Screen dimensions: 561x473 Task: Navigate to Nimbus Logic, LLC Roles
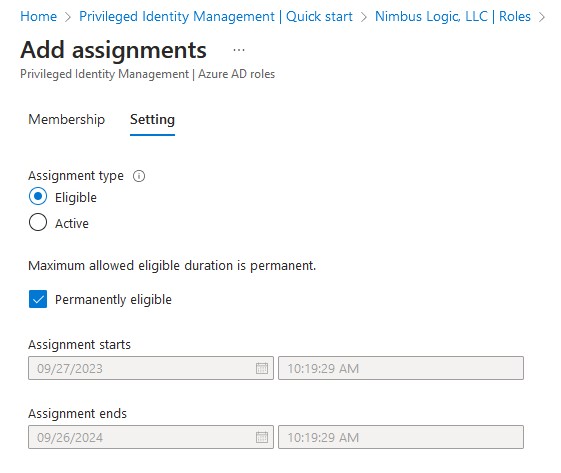(453, 16)
